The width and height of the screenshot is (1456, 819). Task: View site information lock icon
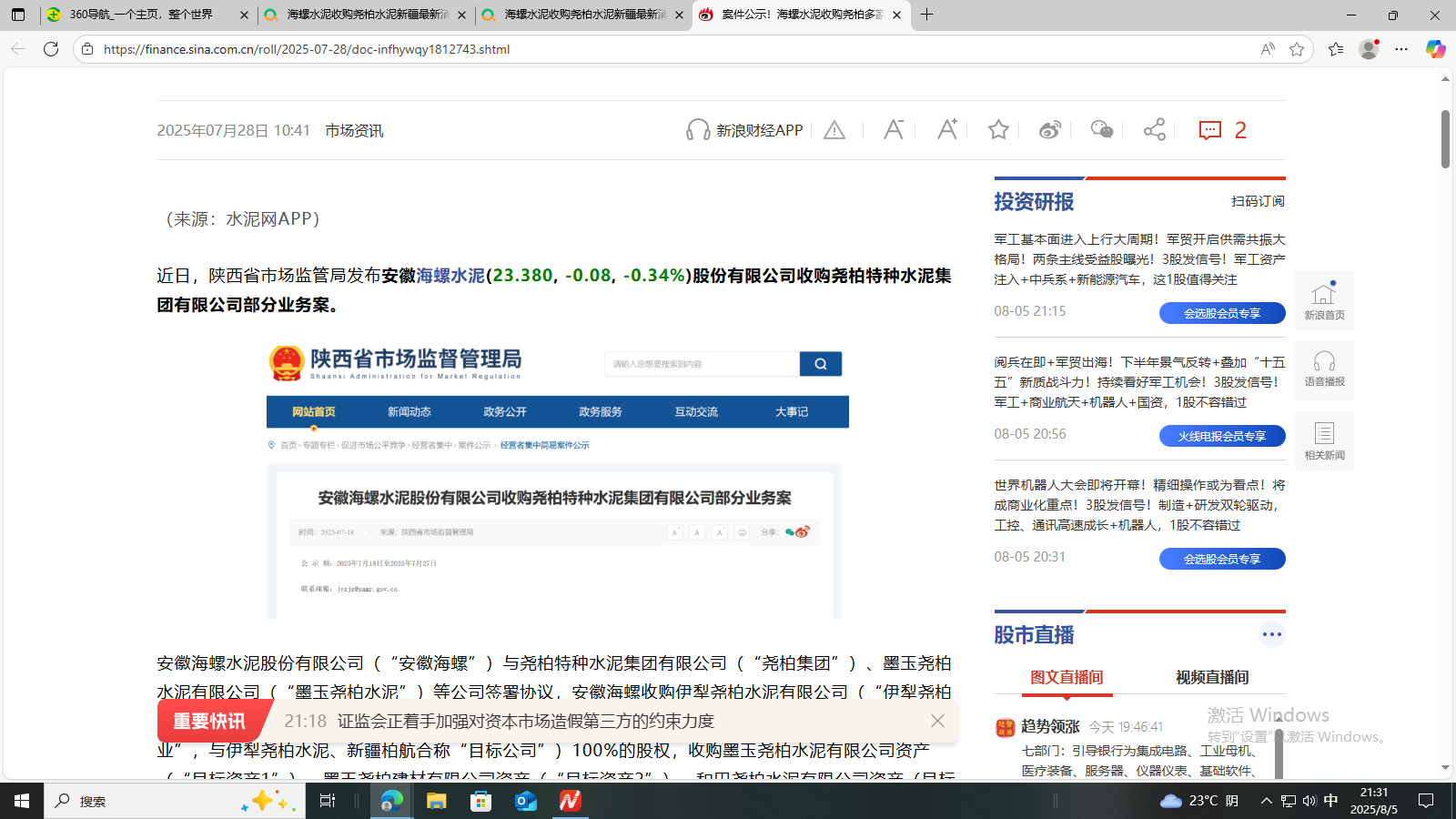tap(87, 49)
